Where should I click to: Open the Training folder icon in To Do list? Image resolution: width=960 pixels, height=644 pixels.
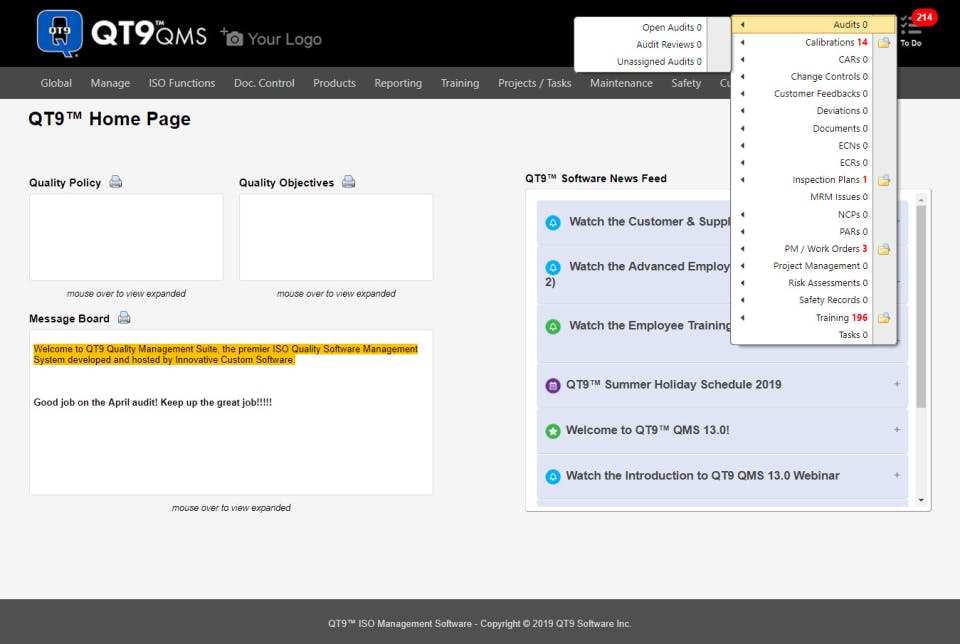click(884, 318)
